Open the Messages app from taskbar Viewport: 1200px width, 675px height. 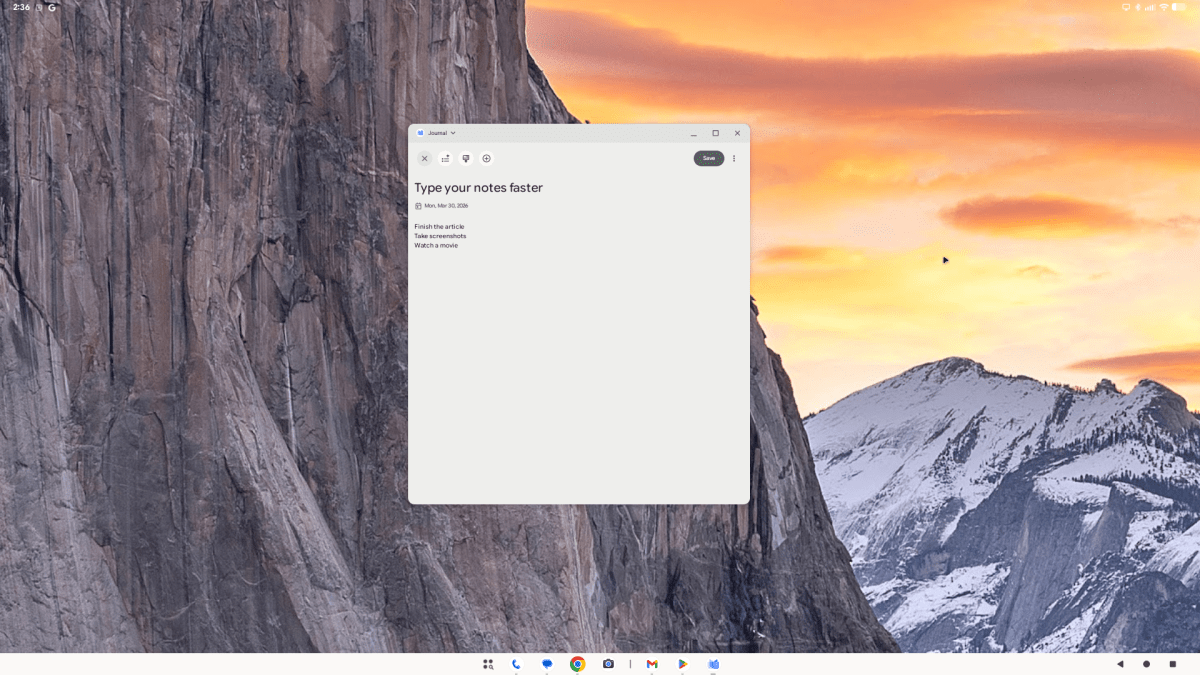tap(547, 664)
